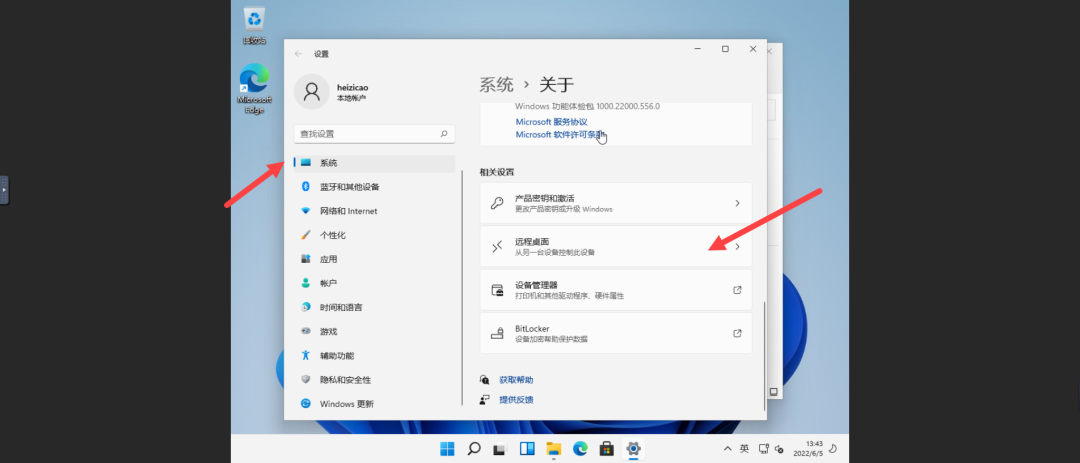Click the settings back arrow button
1080x463 pixels.
[x=298, y=54]
